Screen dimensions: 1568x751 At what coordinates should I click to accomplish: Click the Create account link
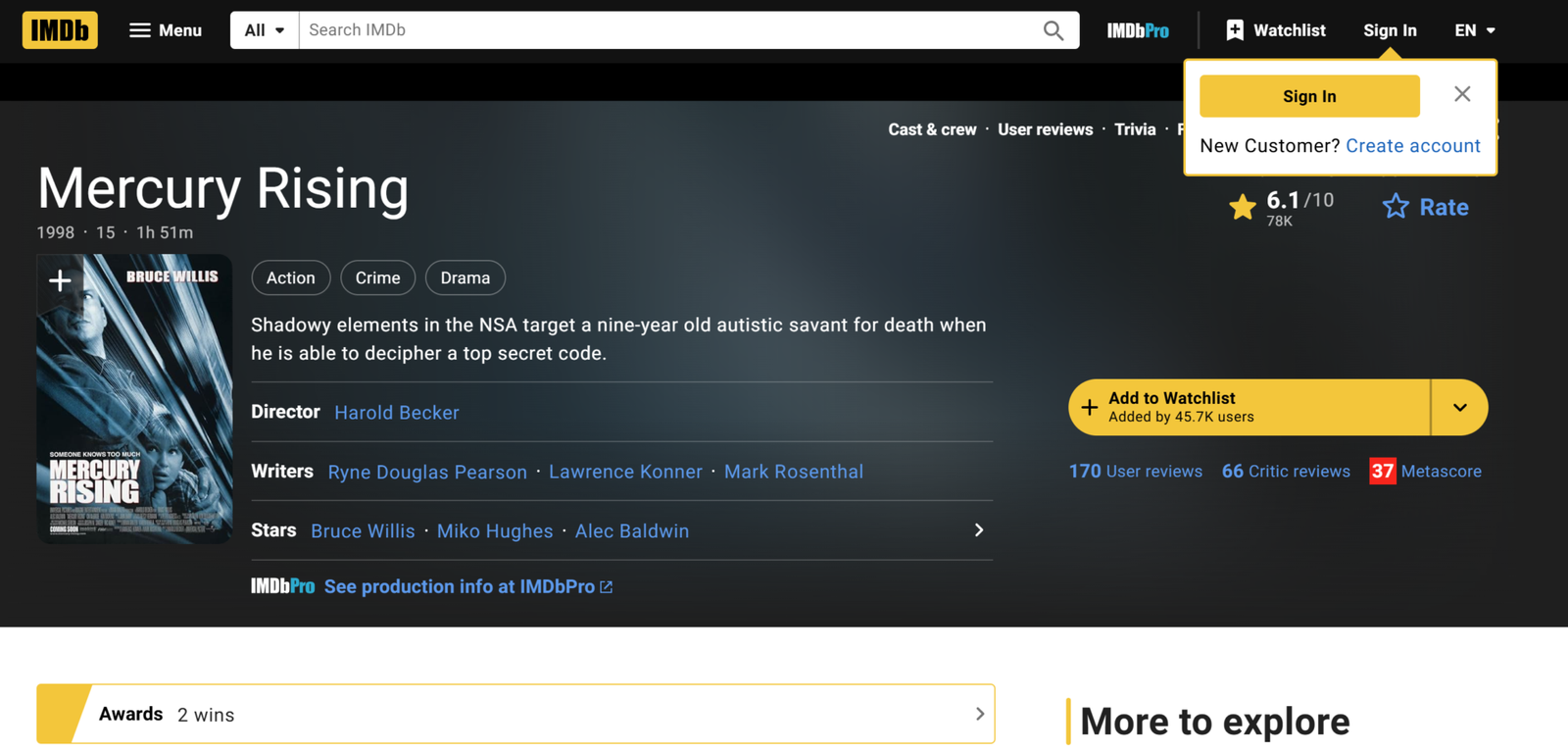[x=1412, y=146]
